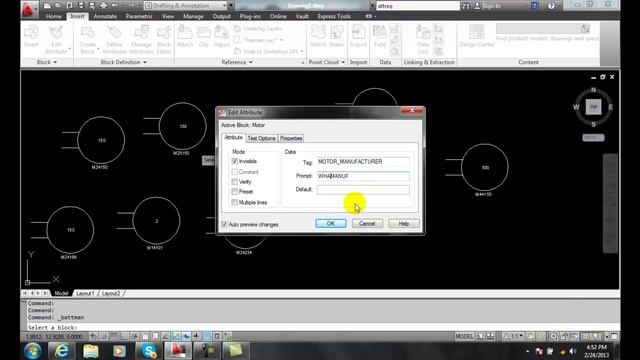Open Skype from the taskbar
Screen dimensions: 640x360
tap(149, 351)
